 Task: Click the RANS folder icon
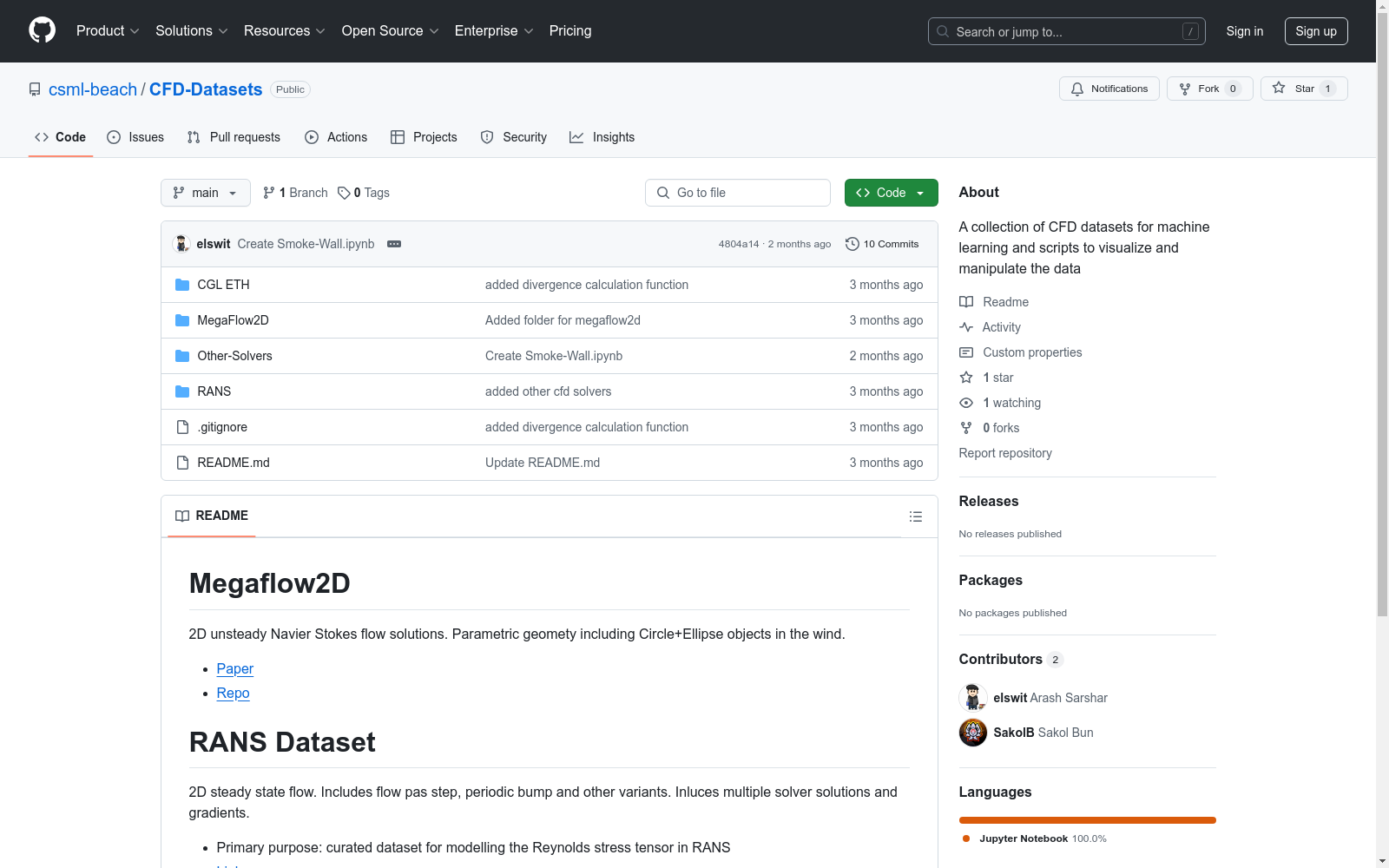(182, 391)
